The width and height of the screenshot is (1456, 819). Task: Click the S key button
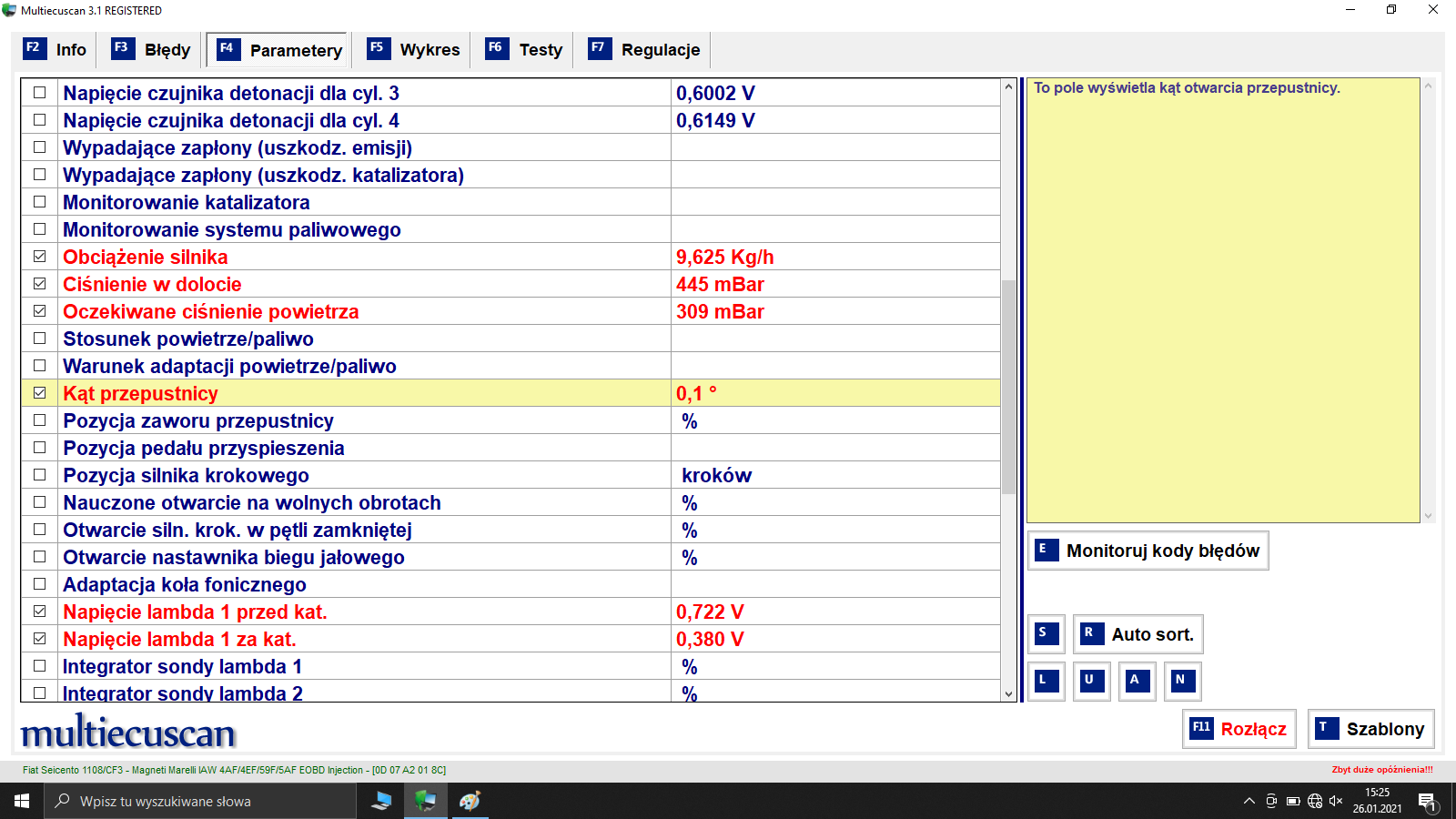tap(1046, 634)
